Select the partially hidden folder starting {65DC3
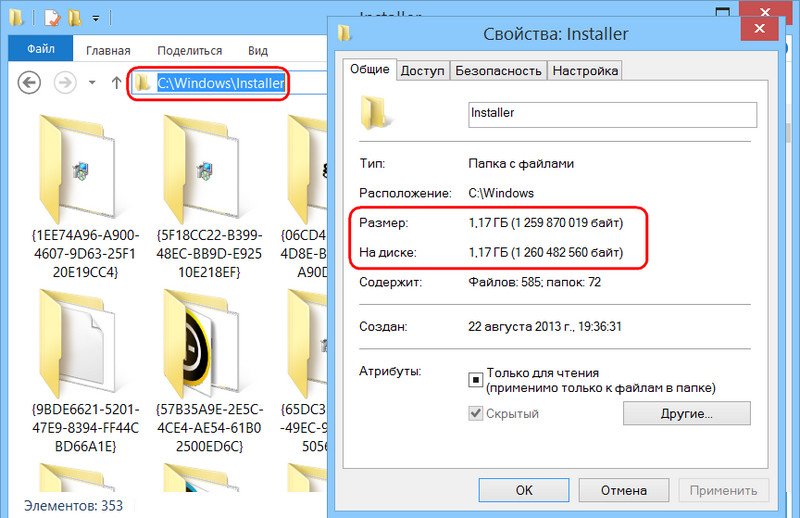The image size is (800, 518). pyautogui.click(x=304, y=371)
